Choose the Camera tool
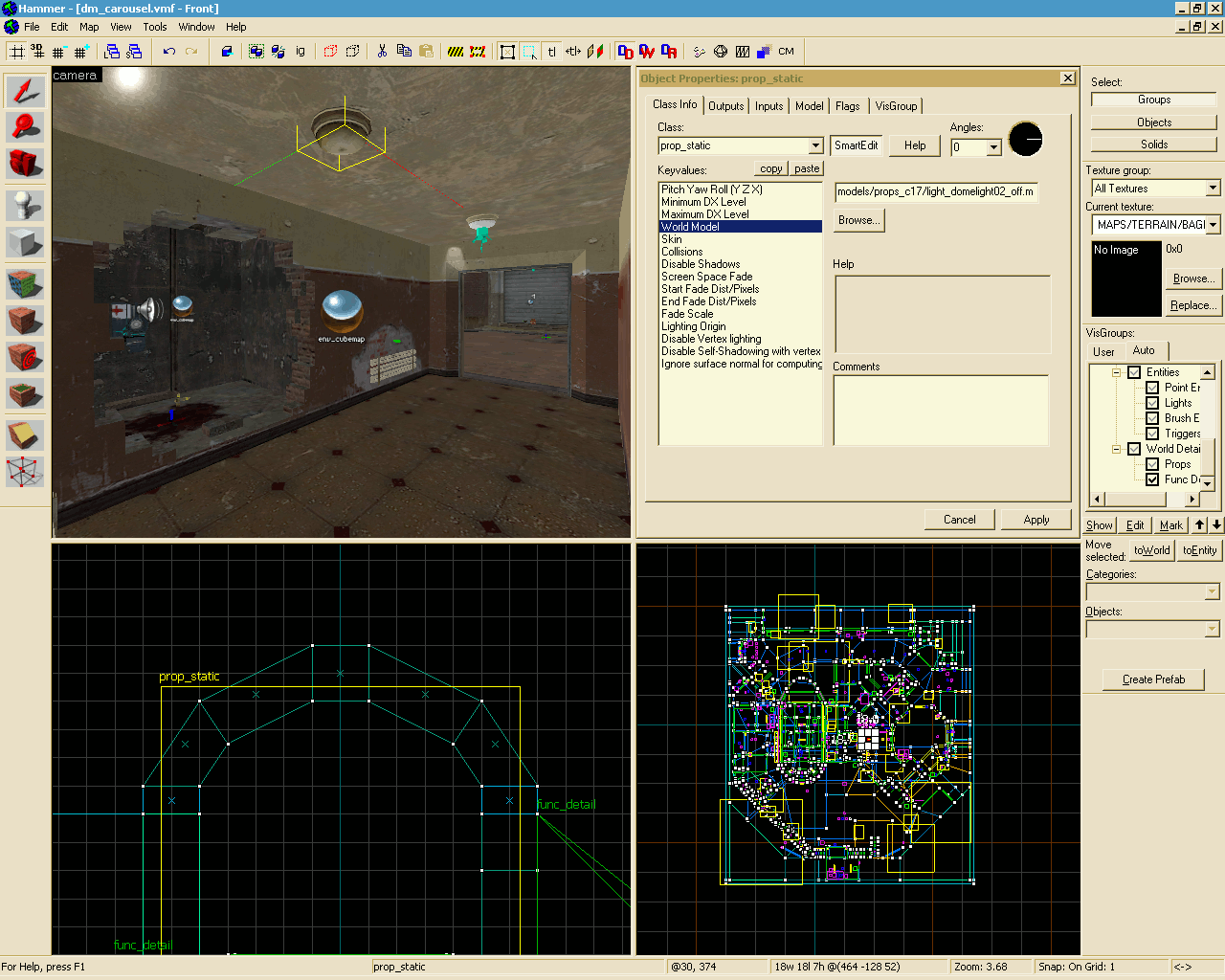Screen dimensions: 1225x980 26,164
